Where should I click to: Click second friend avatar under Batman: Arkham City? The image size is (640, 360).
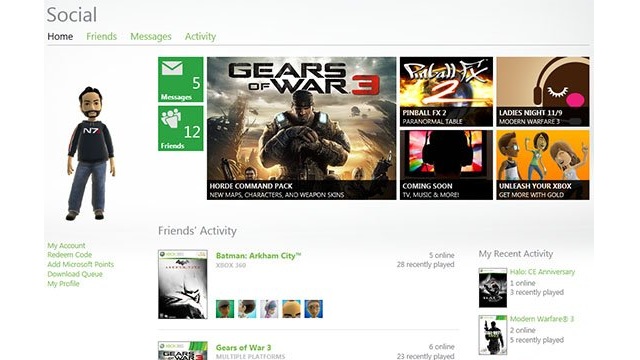(247, 309)
